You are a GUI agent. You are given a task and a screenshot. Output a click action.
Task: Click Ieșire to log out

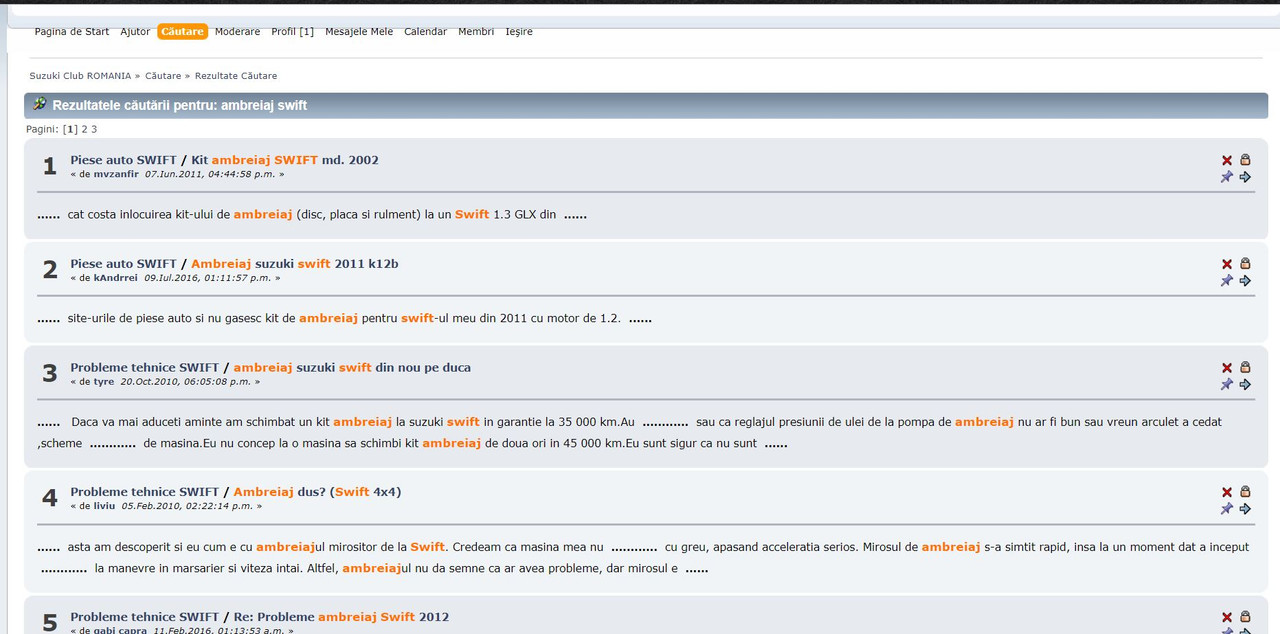pos(519,32)
